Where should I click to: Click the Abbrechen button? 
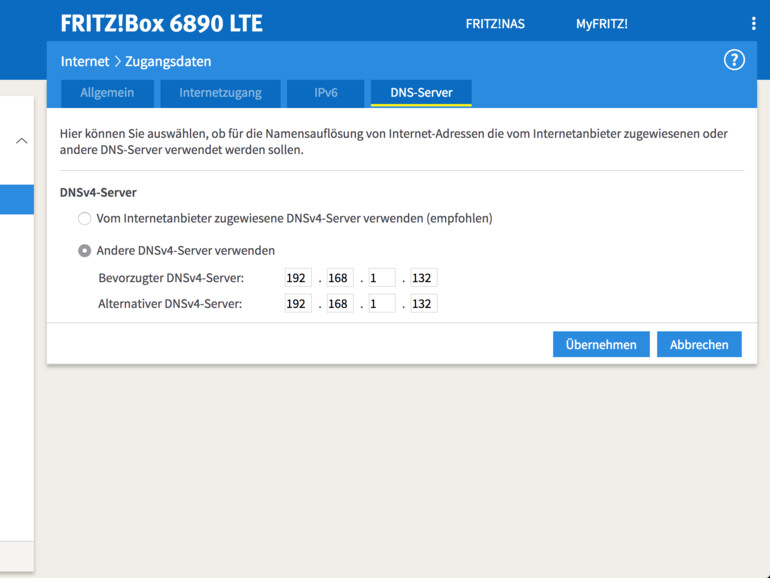[699, 344]
